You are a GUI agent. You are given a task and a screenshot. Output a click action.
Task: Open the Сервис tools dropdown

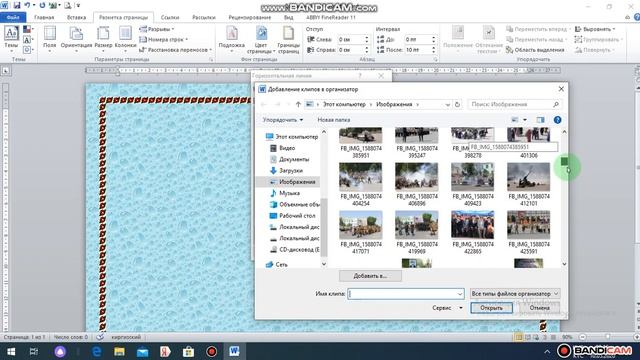(447, 308)
